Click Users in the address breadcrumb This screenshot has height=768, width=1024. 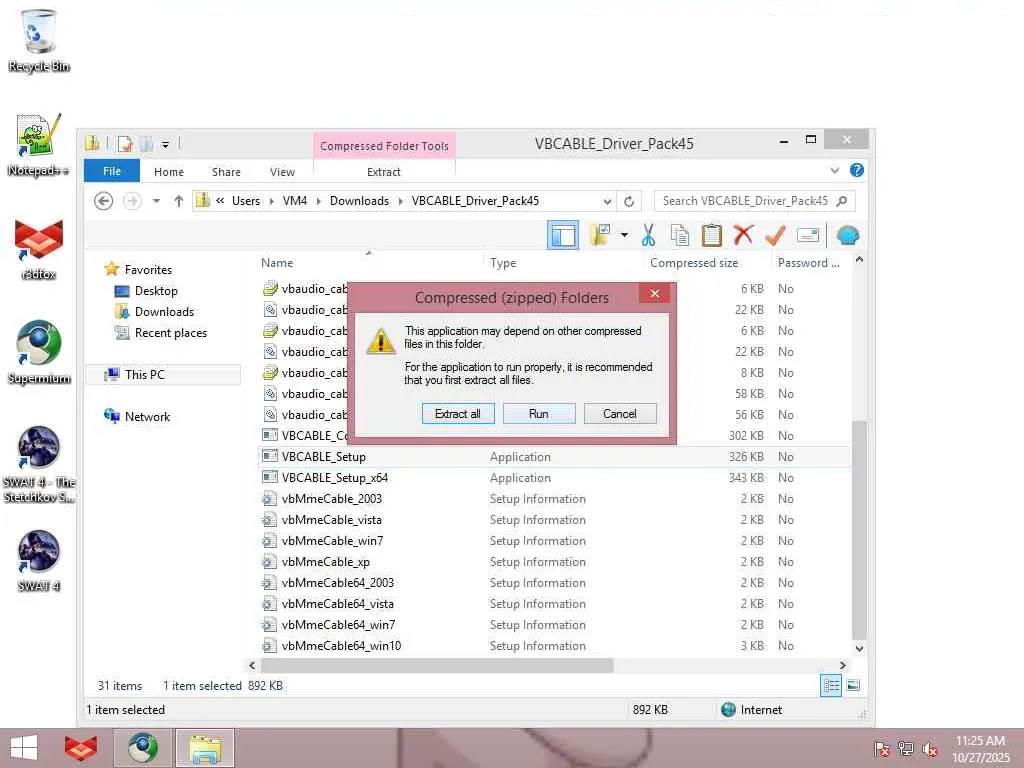point(246,200)
